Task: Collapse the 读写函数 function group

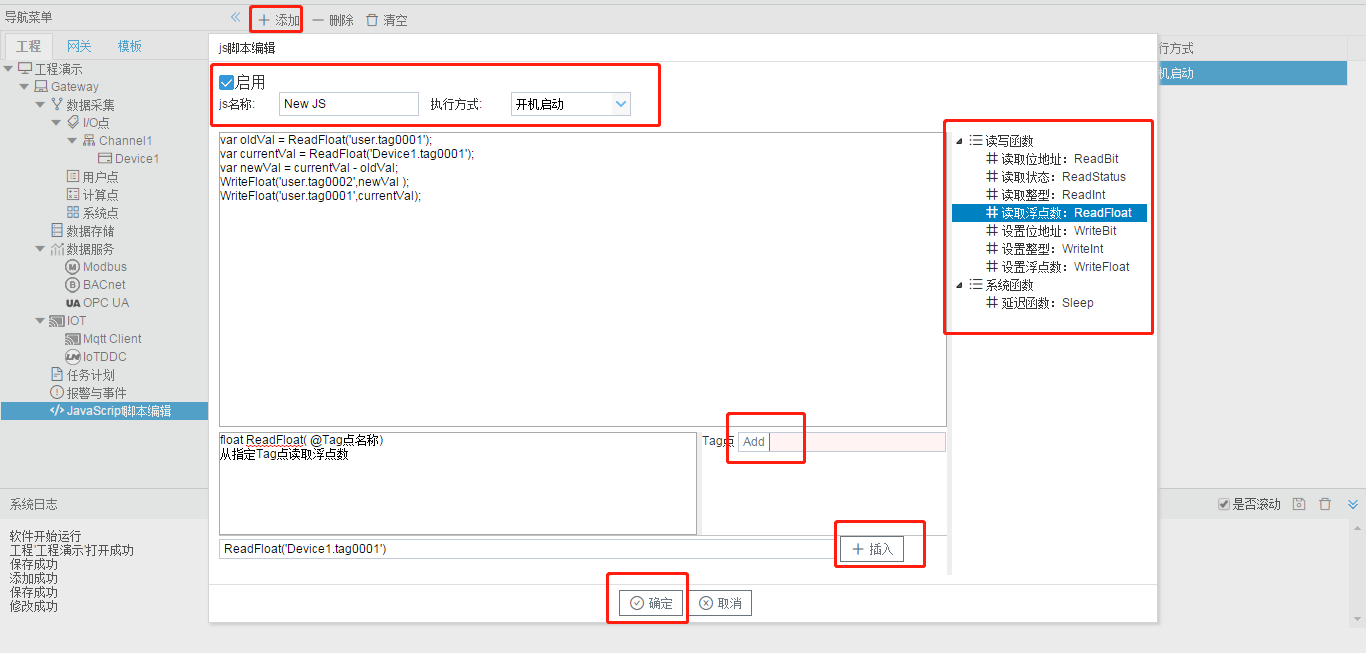Action: click(960, 141)
